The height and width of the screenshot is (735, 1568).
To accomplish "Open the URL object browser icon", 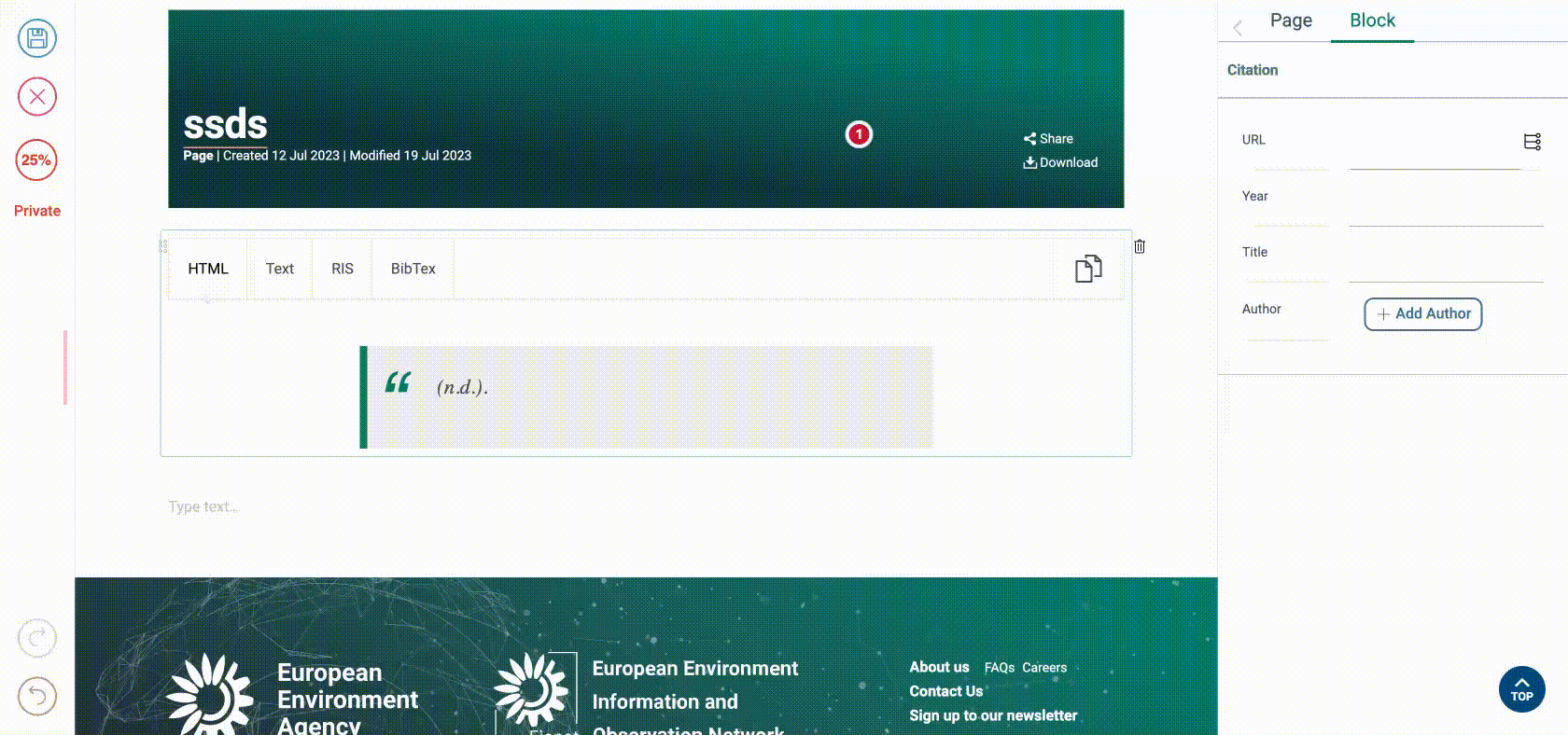I will [x=1533, y=142].
